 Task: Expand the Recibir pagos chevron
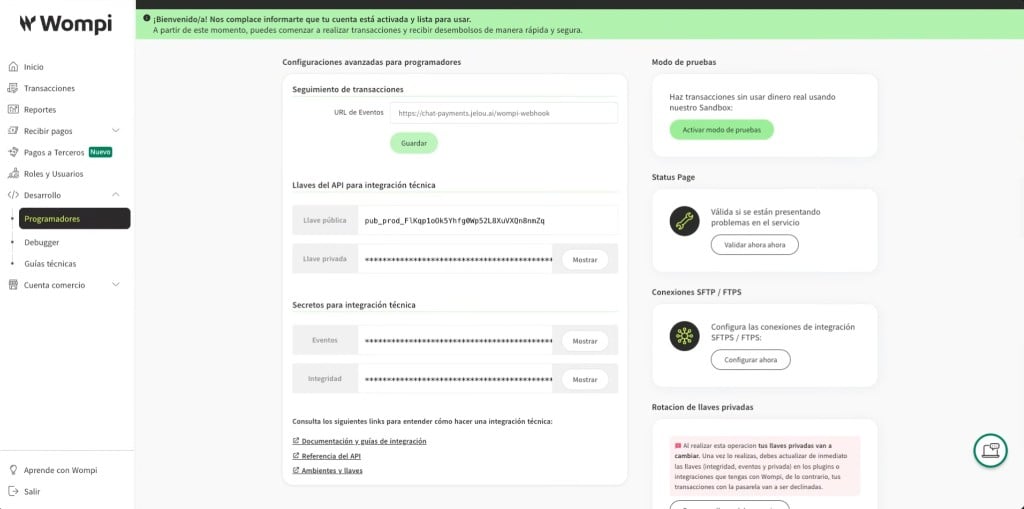tap(116, 131)
